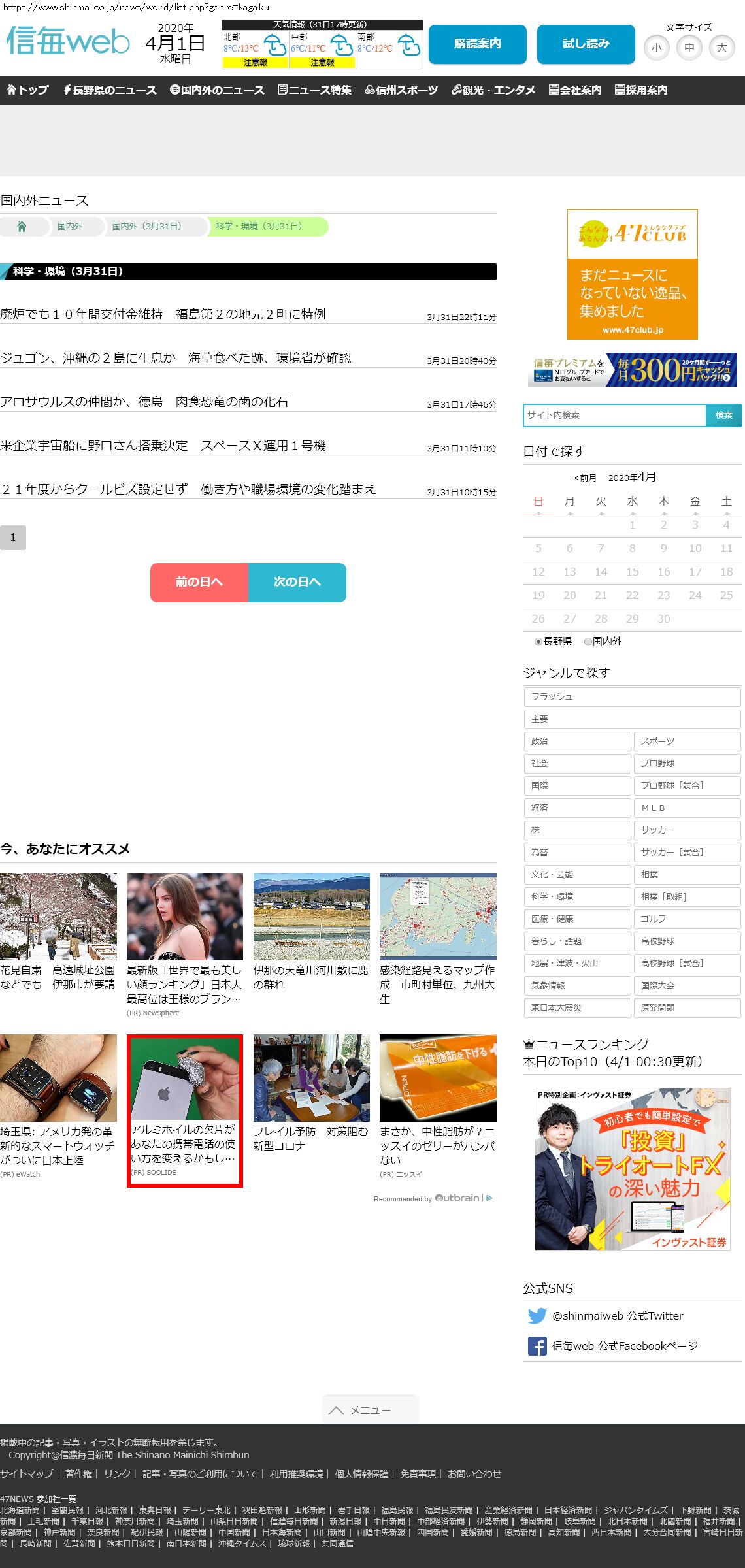Open the official Facebook icon
The image size is (745, 1568).
537,1346
